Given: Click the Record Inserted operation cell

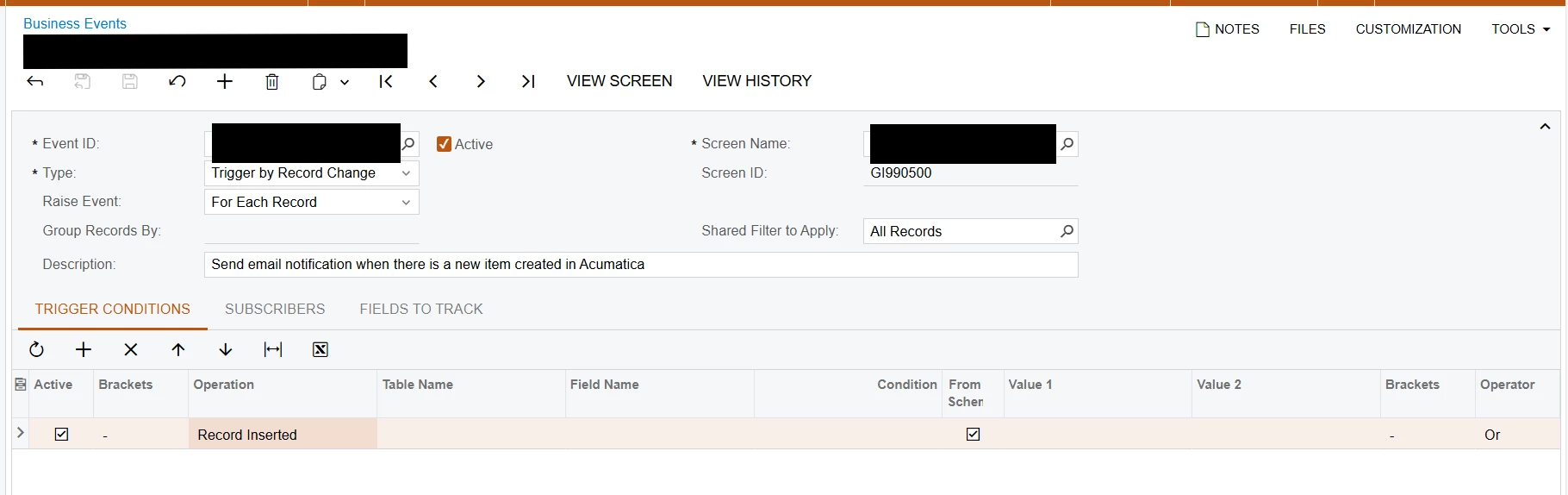Looking at the screenshot, I should pyautogui.click(x=283, y=435).
